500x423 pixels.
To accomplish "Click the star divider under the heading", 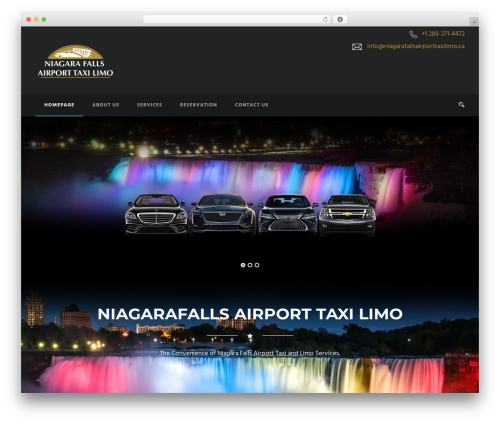I will click(x=250, y=336).
